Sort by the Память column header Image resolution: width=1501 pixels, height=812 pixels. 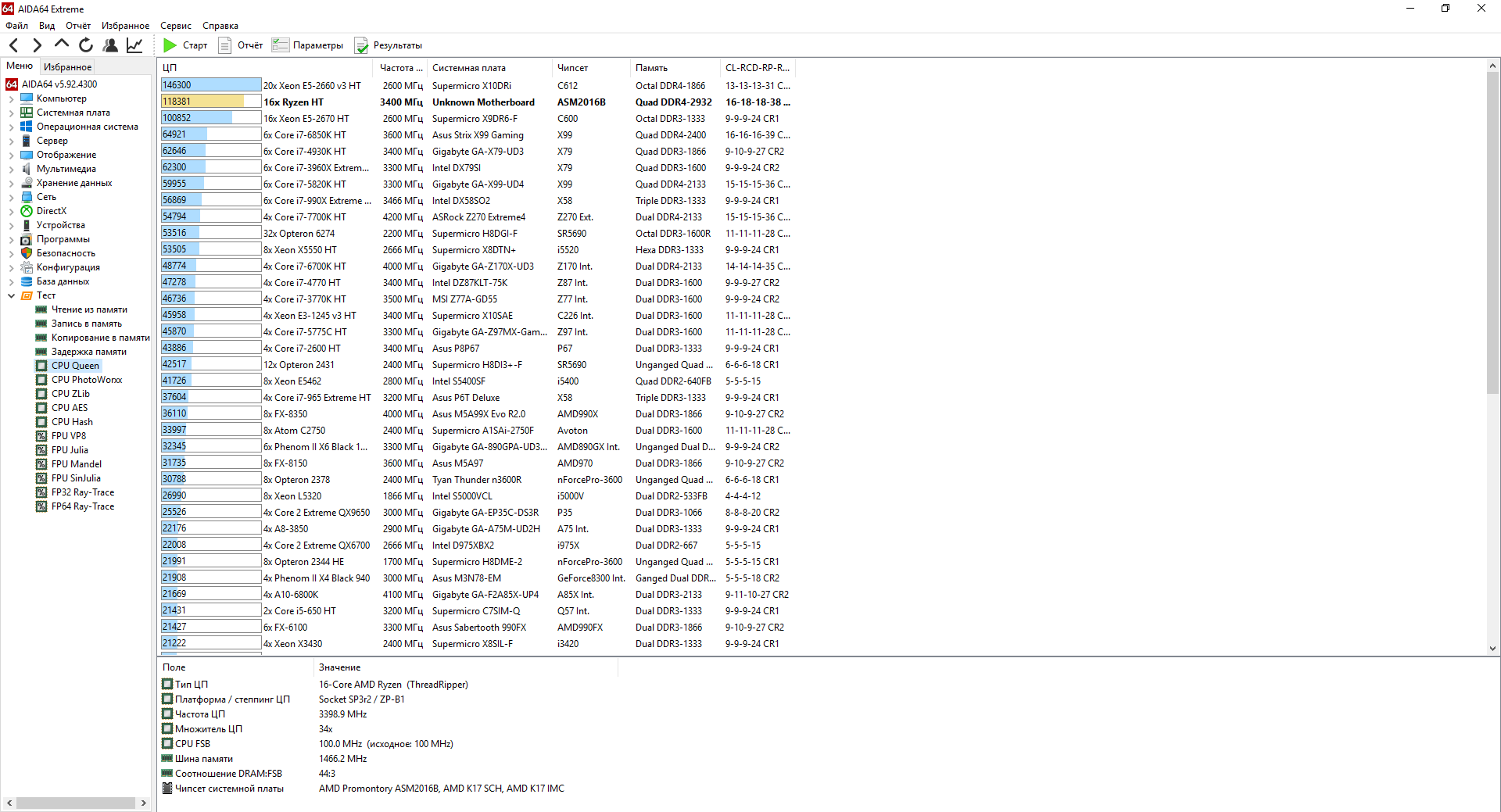click(675, 68)
